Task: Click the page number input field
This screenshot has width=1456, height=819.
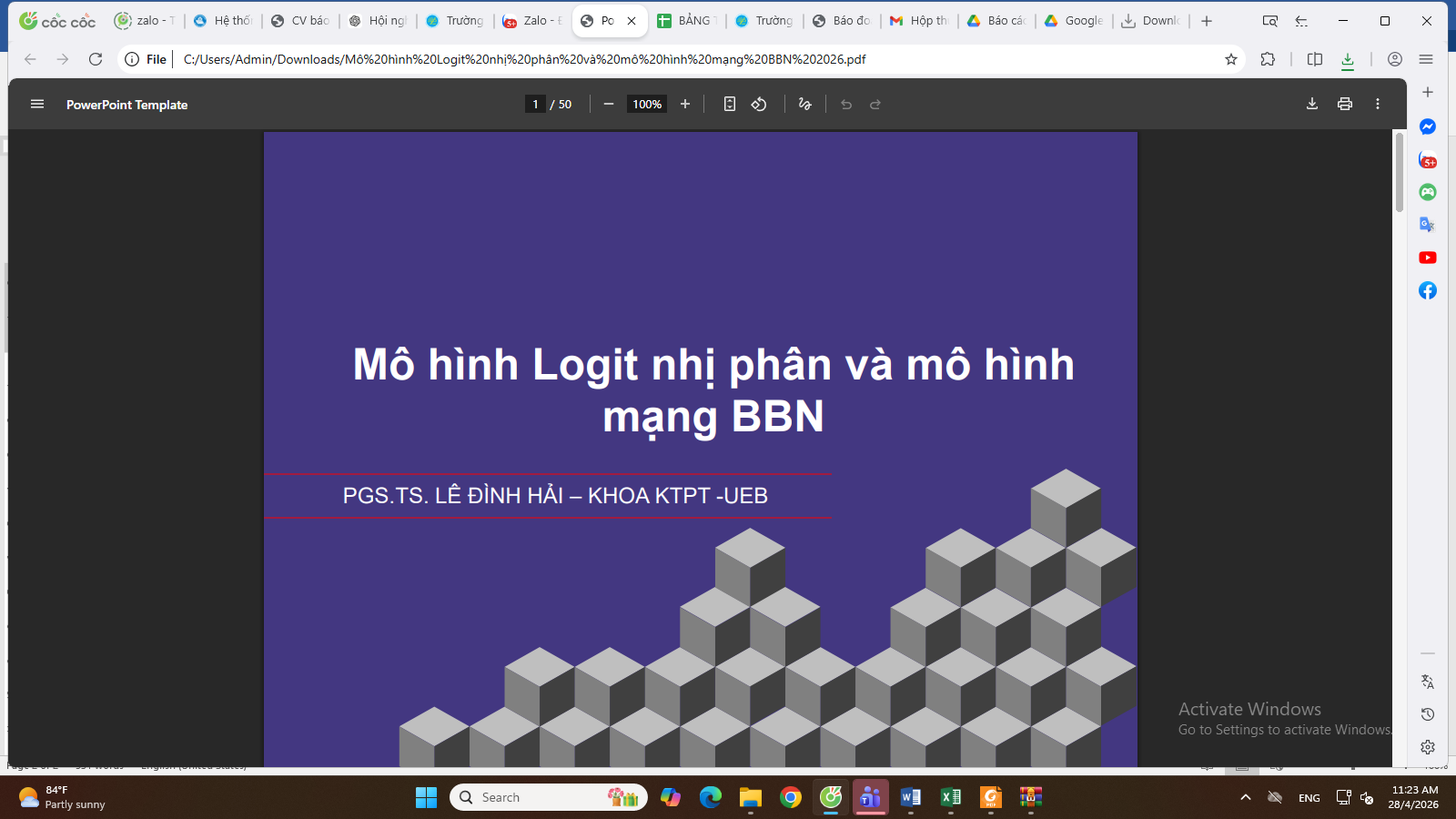Action: 535,105
